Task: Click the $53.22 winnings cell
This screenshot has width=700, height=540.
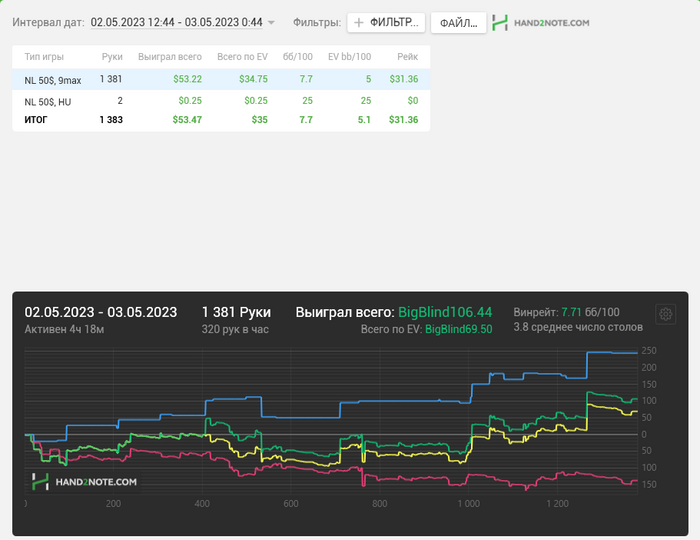Action: tap(188, 79)
